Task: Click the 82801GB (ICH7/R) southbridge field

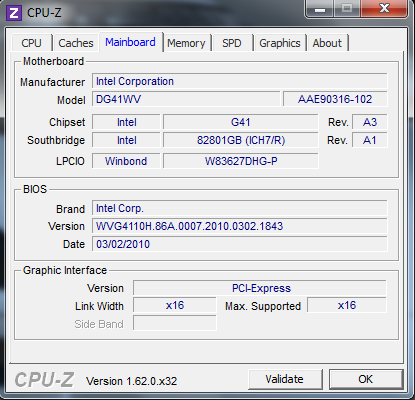Action: (240, 140)
